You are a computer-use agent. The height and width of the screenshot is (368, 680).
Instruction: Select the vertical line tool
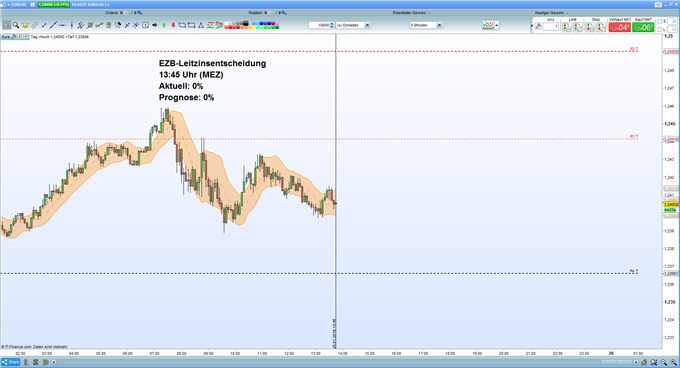point(72,25)
